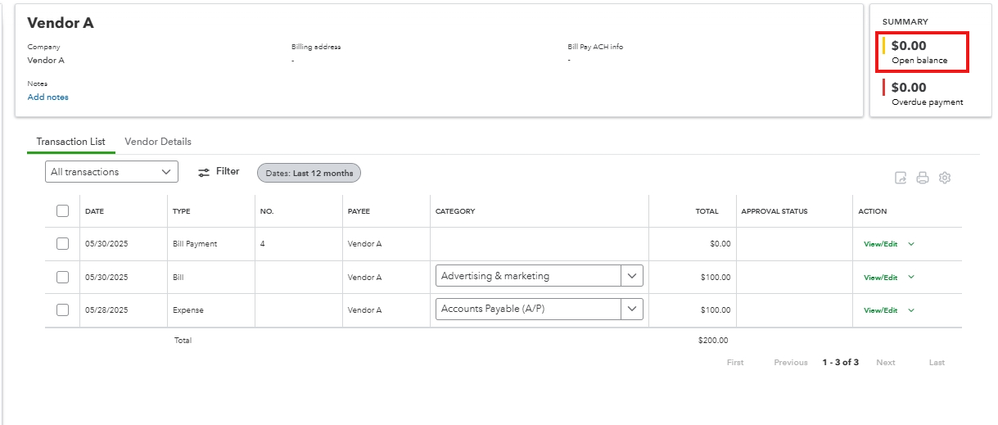Switch to the Vendor Details tab
This screenshot has width=998, height=425.
tap(158, 142)
